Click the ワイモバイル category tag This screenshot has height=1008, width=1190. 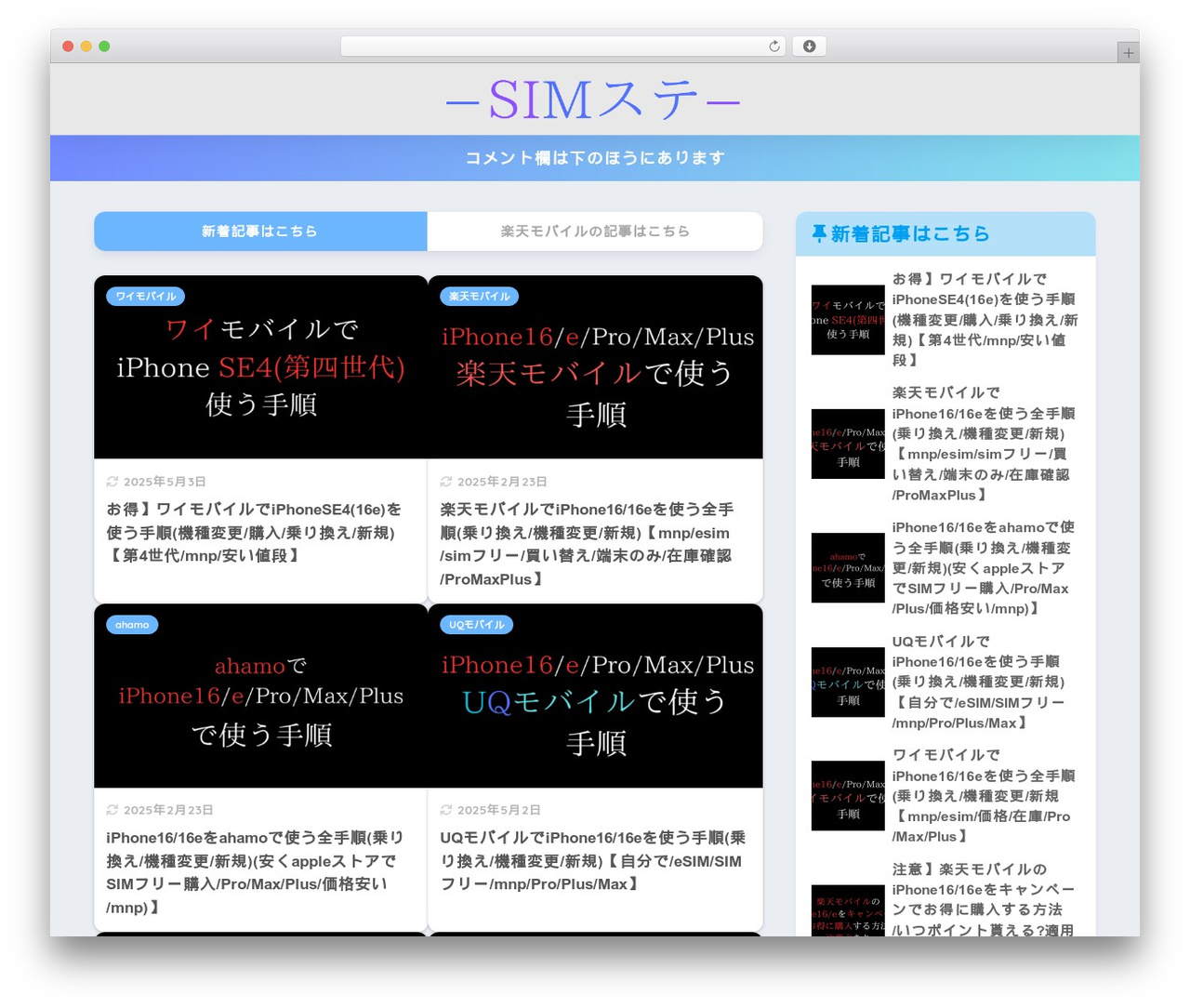click(x=146, y=297)
